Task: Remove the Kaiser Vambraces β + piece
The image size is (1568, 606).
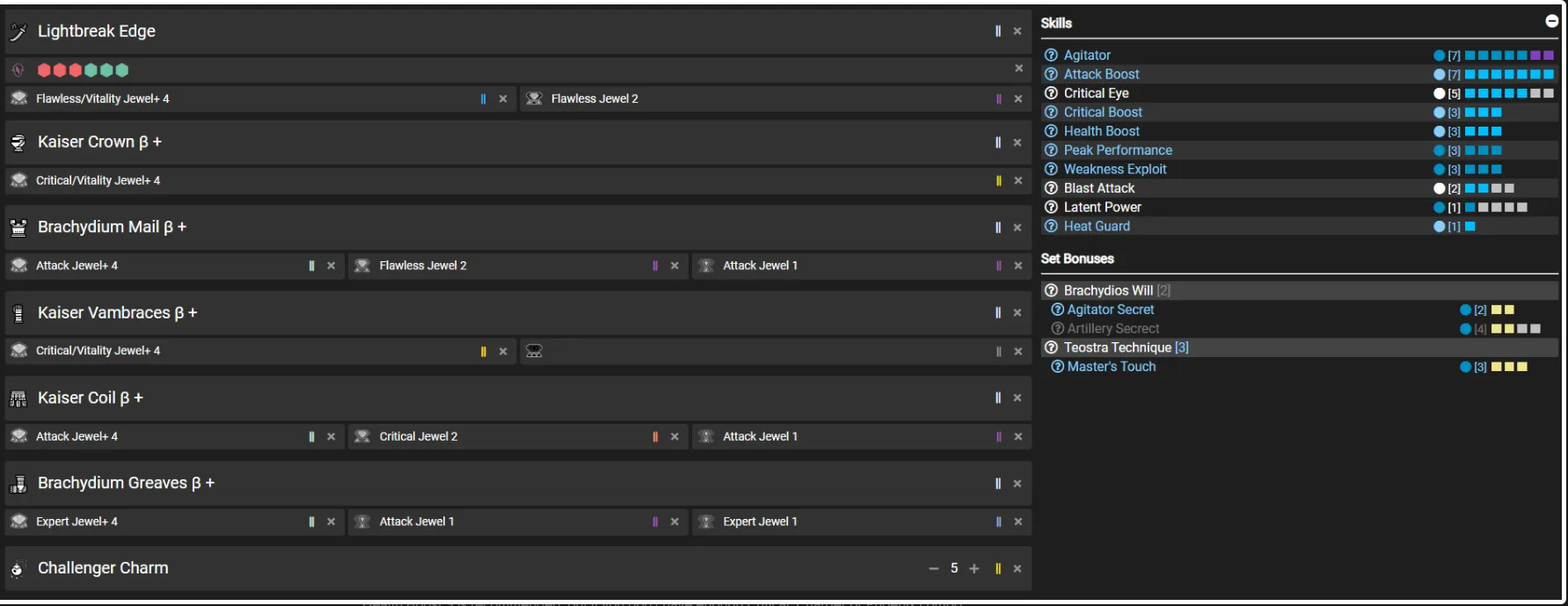Action: [1017, 313]
